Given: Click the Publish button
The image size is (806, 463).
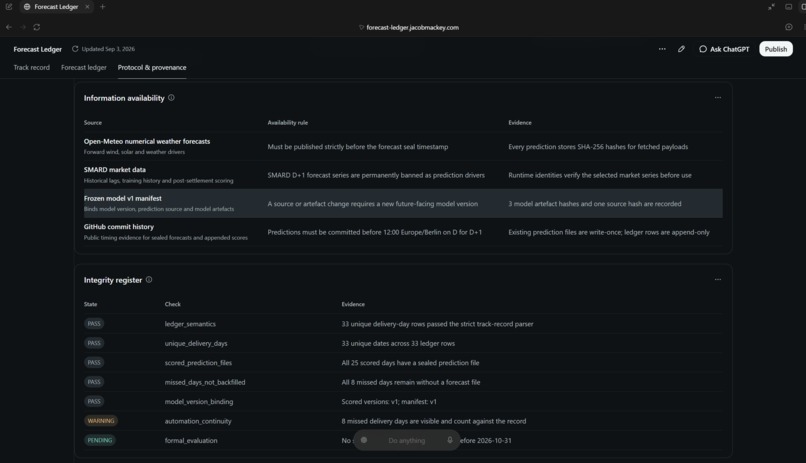Looking at the screenshot, I should [x=776, y=49].
